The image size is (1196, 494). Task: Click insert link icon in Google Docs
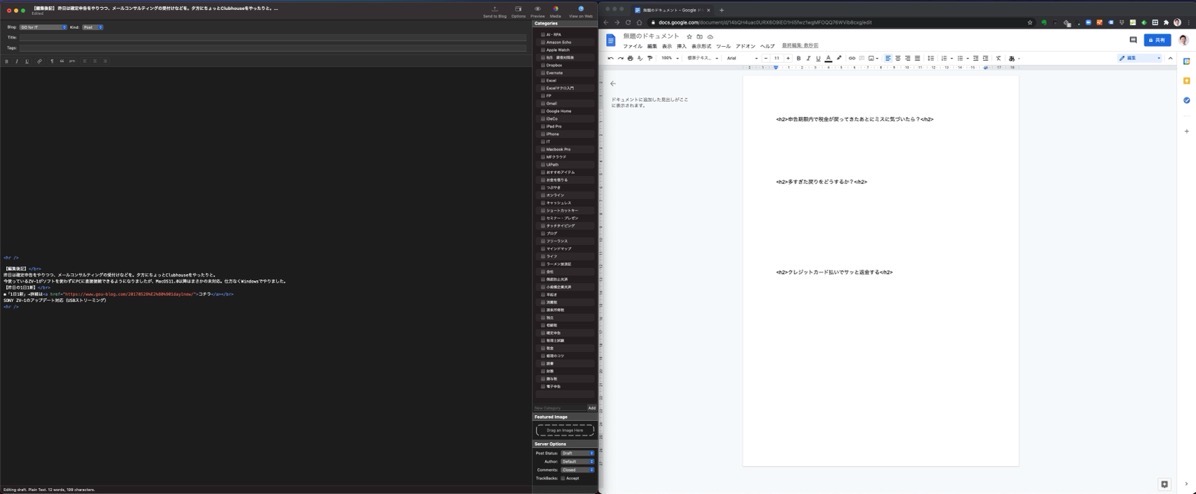852,58
